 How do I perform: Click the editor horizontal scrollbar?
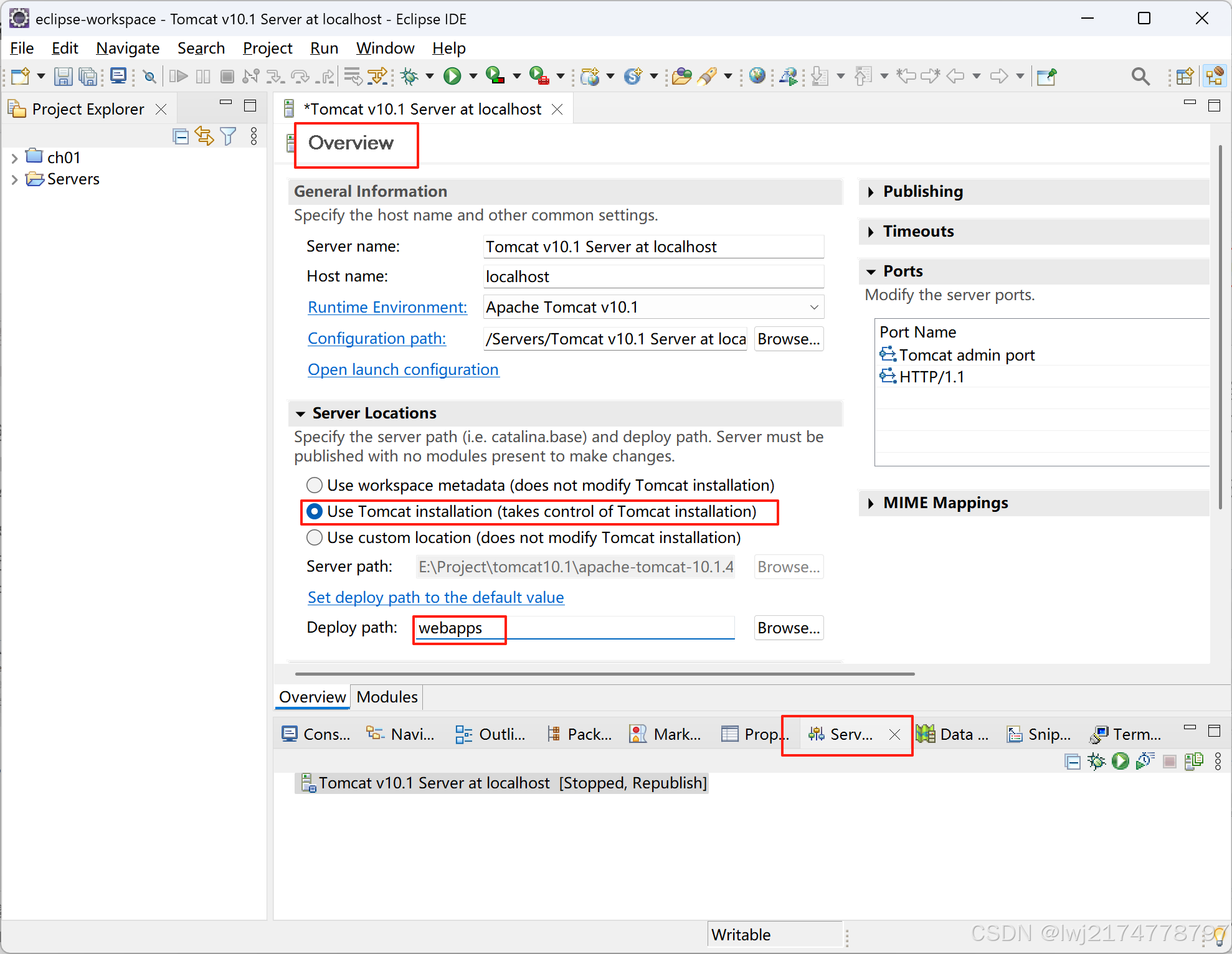604,674
